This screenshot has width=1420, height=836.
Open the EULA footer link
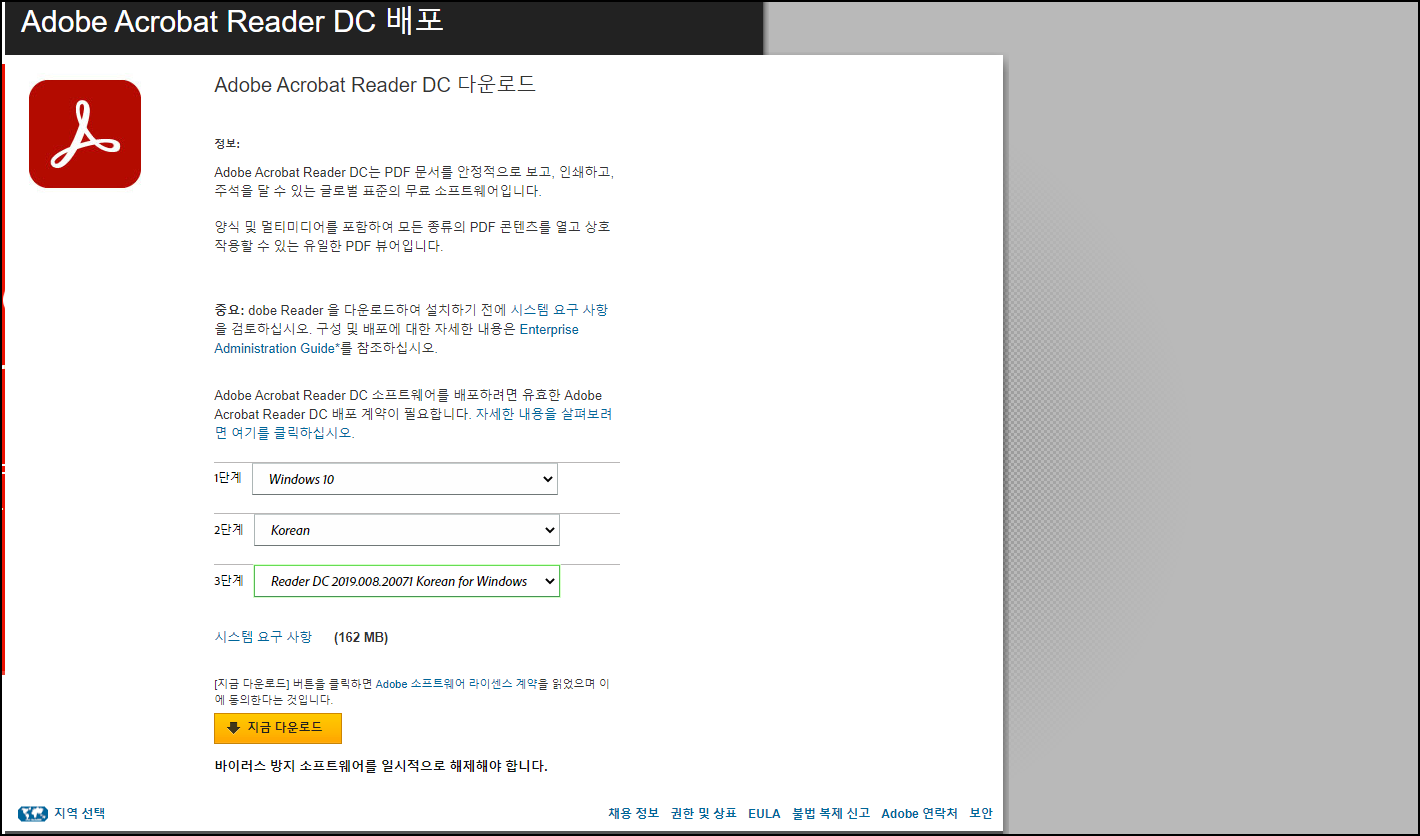(x=764, y=813)
